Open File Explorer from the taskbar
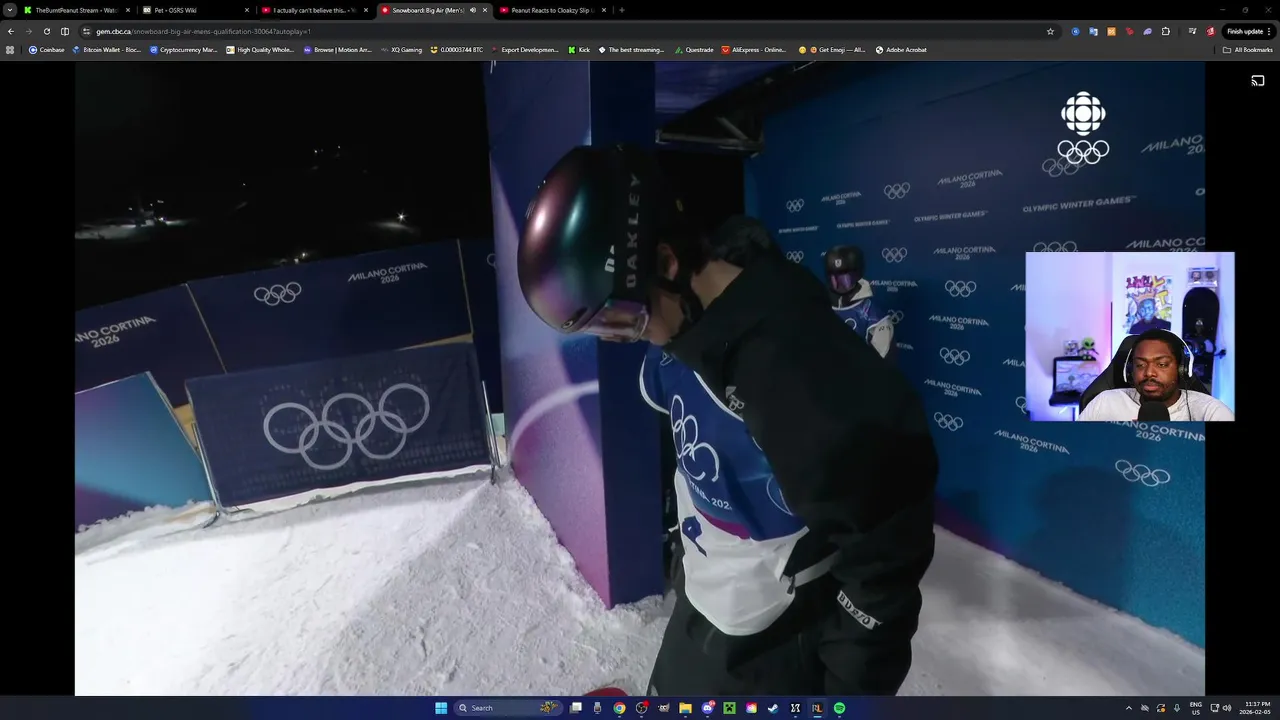1280x720 pixels. (x=685, y=708)
